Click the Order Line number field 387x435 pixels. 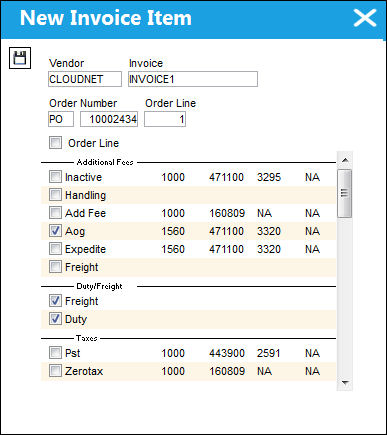[165, 119]
